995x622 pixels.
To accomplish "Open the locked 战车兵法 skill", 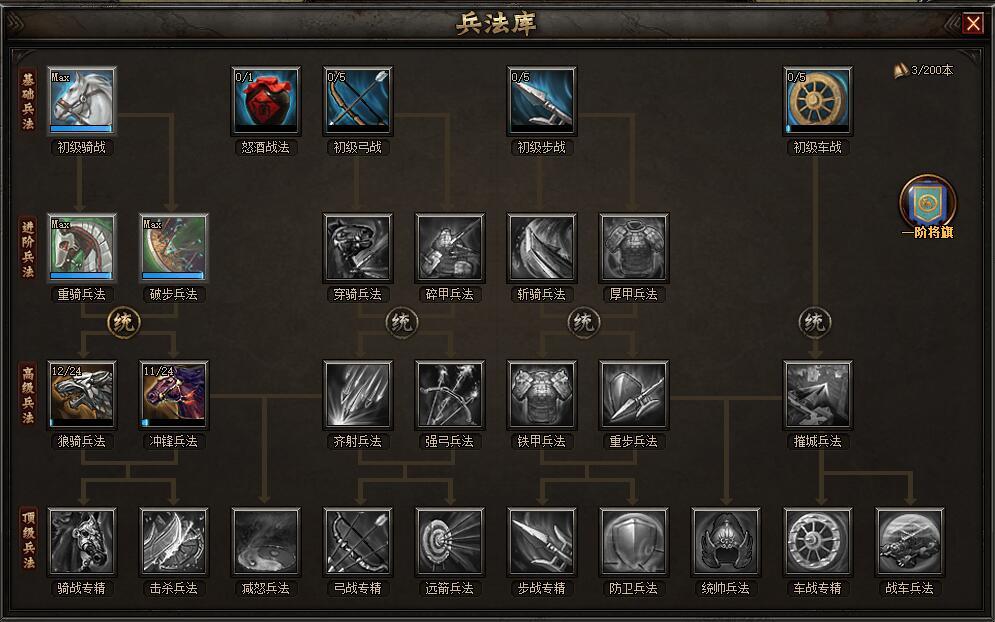I will pos(910,543).
